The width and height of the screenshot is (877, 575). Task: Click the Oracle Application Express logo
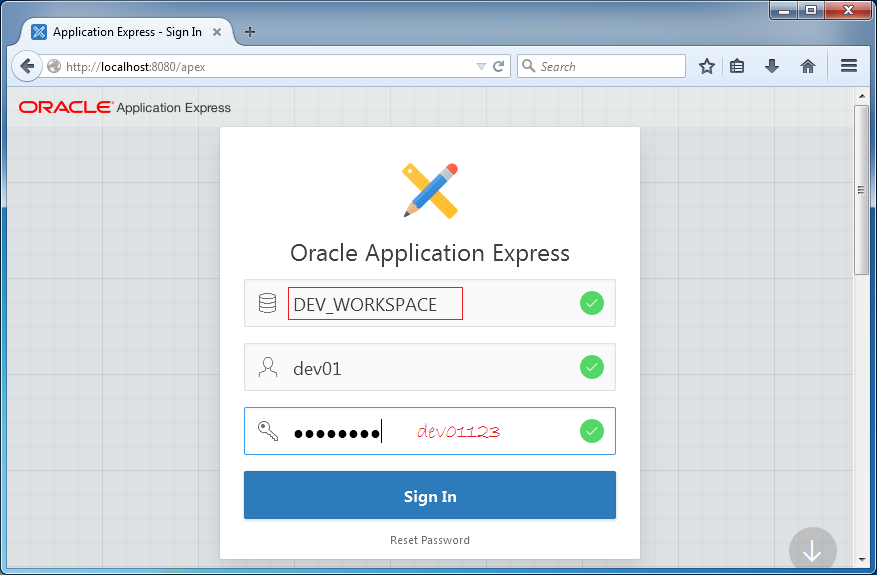coord(125,107)
